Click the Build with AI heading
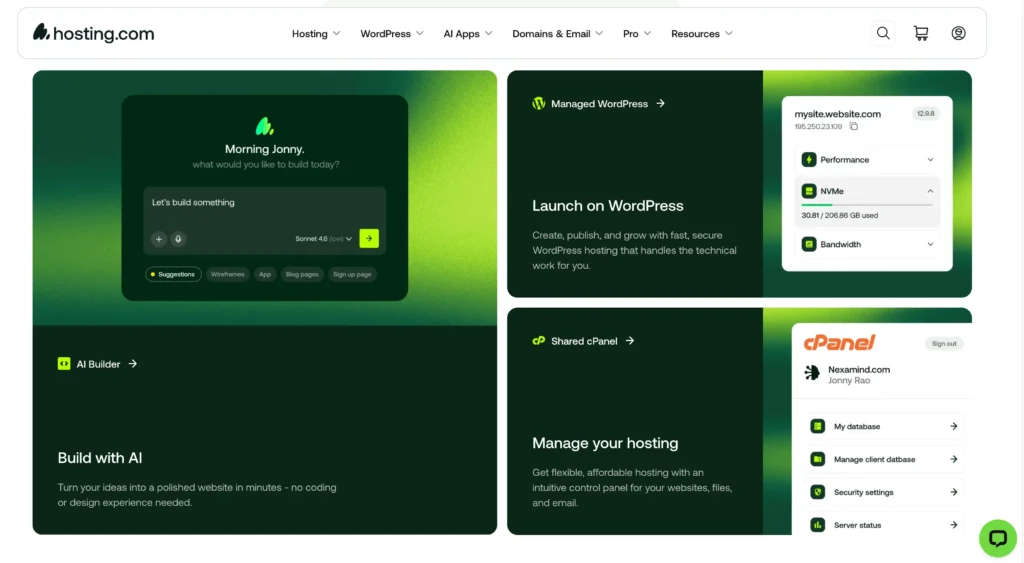Viewport: 1024px width, 563px height. [100, 458]
